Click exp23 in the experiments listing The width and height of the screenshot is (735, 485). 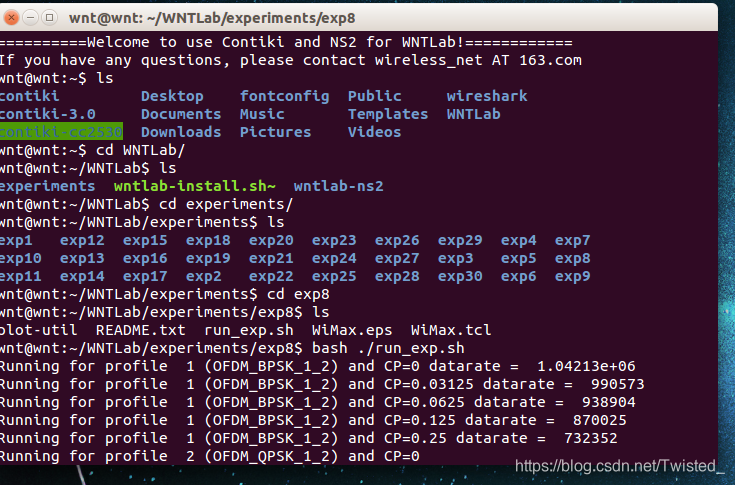tap(334, 241)
